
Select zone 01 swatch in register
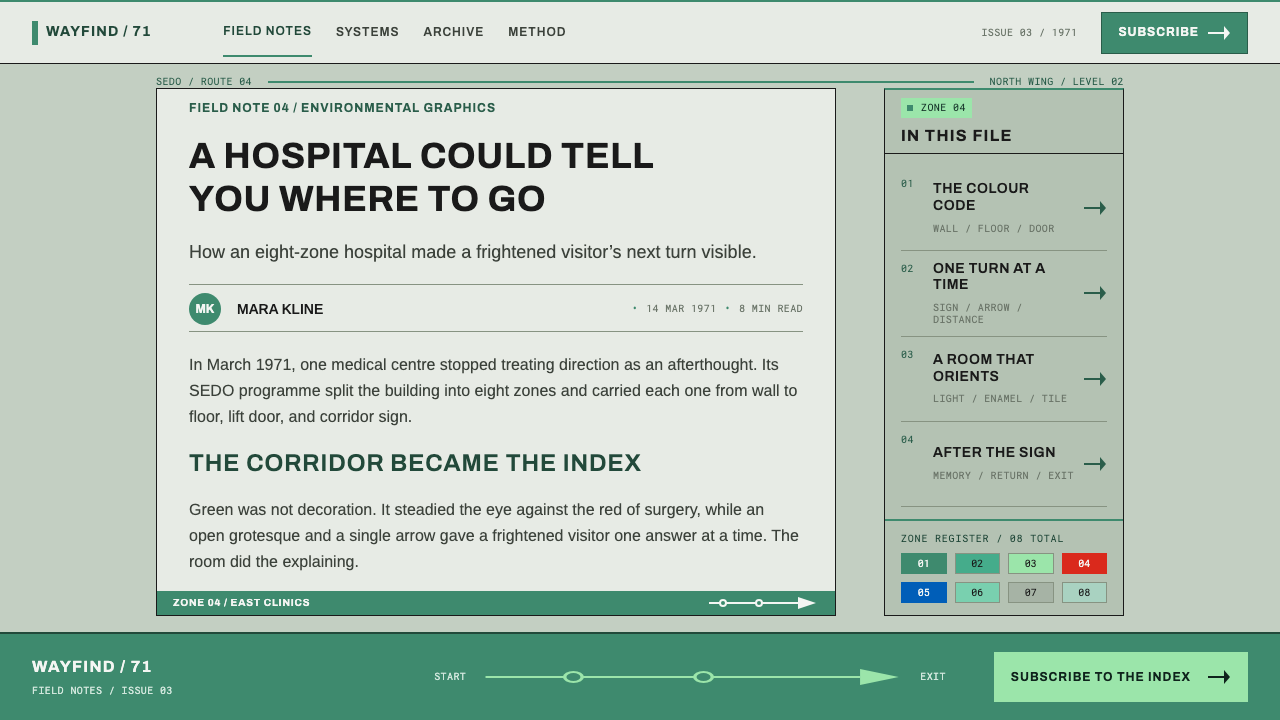point(924,564)
